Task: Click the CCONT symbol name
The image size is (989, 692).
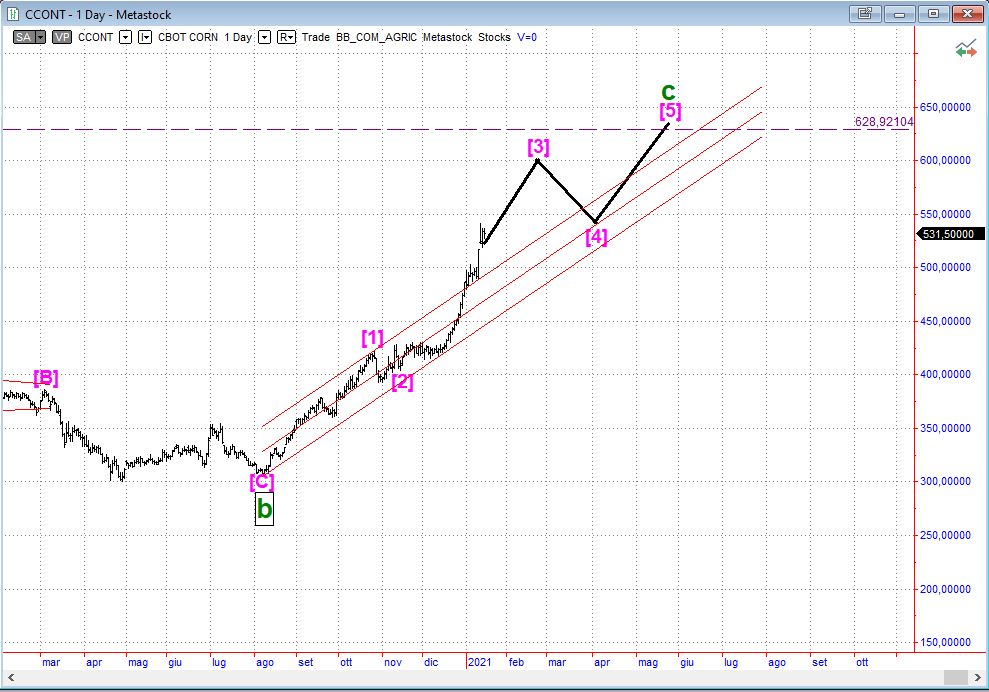Action: (x=95, y=37)
